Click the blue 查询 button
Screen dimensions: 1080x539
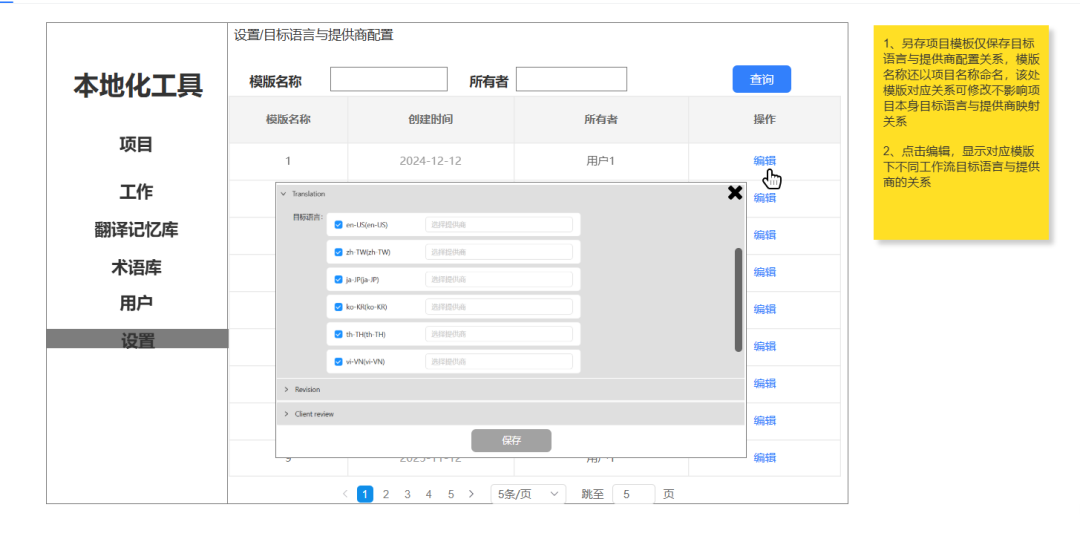tap(761, 80)
